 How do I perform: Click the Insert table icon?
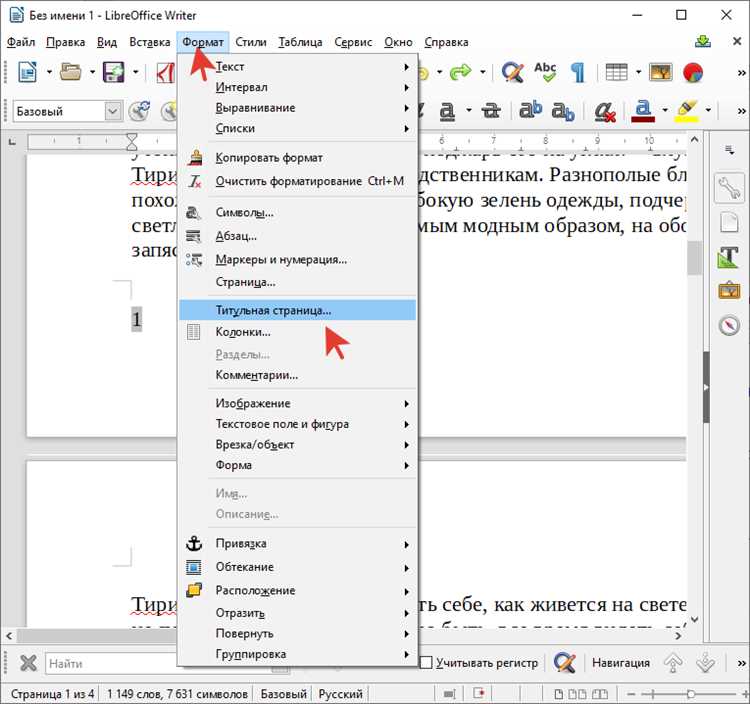[x=616, y=73]
